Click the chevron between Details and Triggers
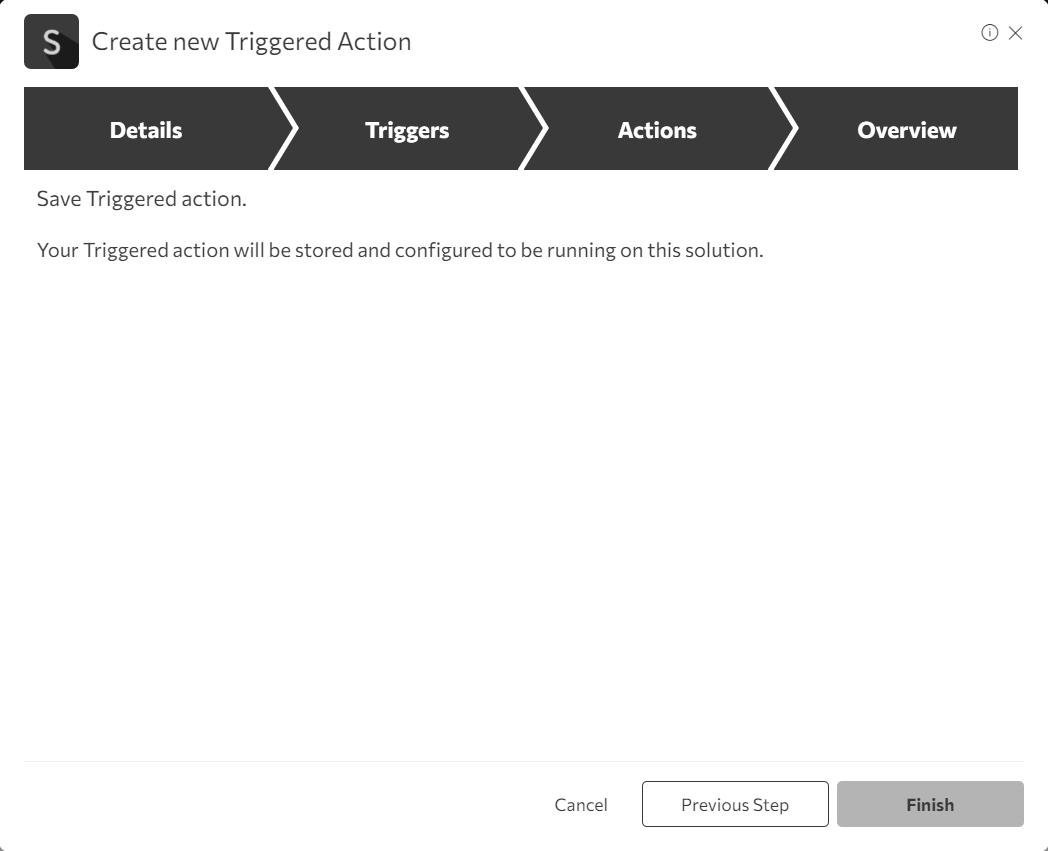This screenshot has width=1048, height=851. (285, 129)
